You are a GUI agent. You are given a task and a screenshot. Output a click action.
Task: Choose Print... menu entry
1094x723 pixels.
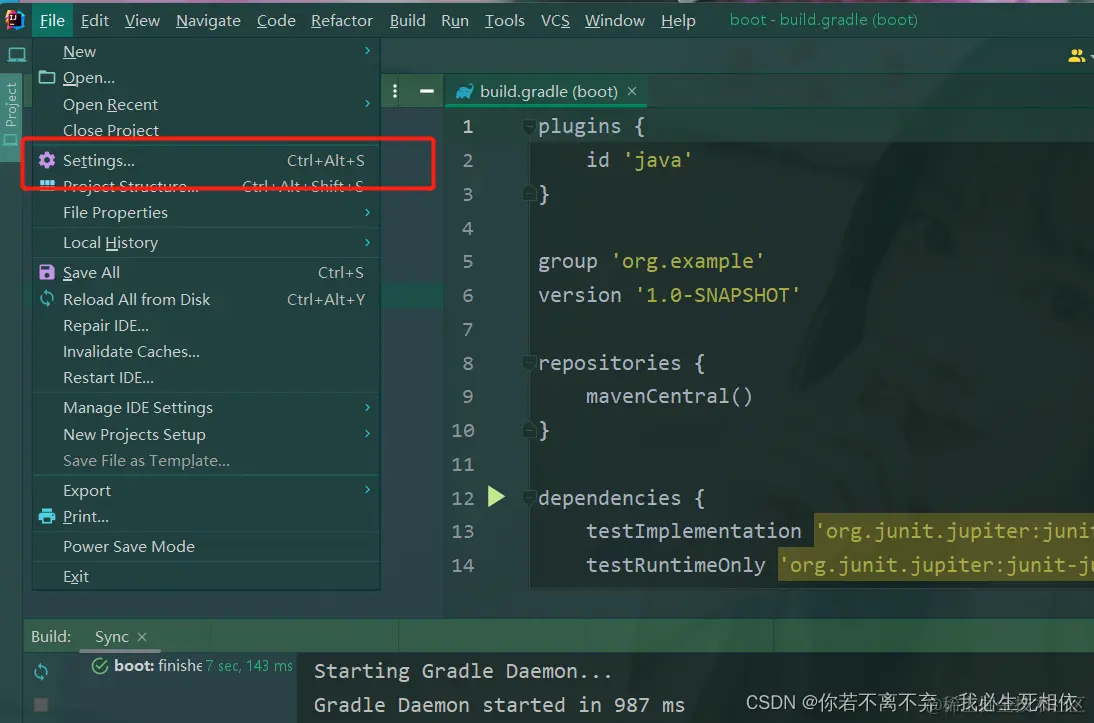tap(206, 516)
